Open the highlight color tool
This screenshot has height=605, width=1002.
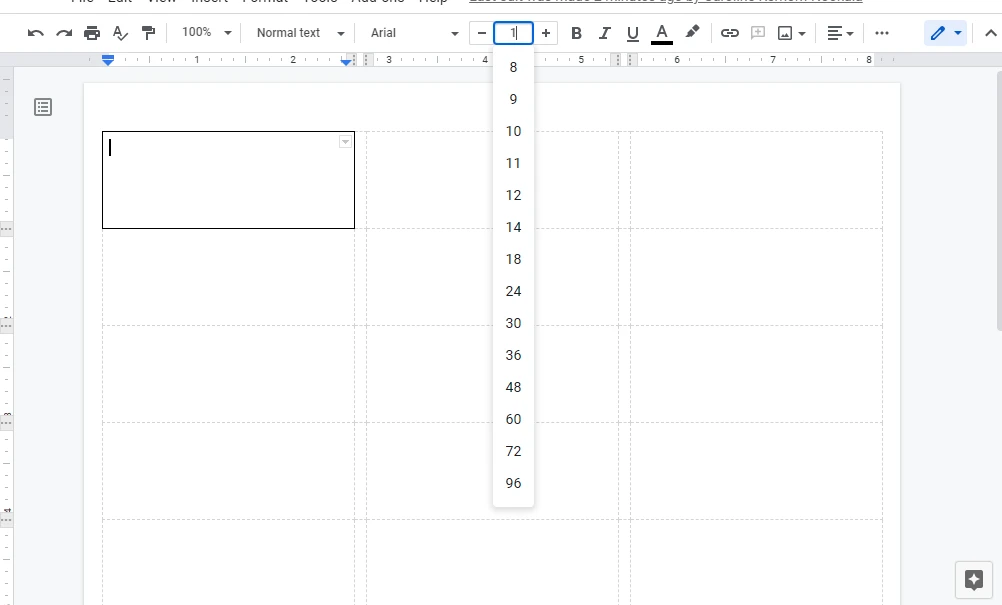(x=692, y=32)
